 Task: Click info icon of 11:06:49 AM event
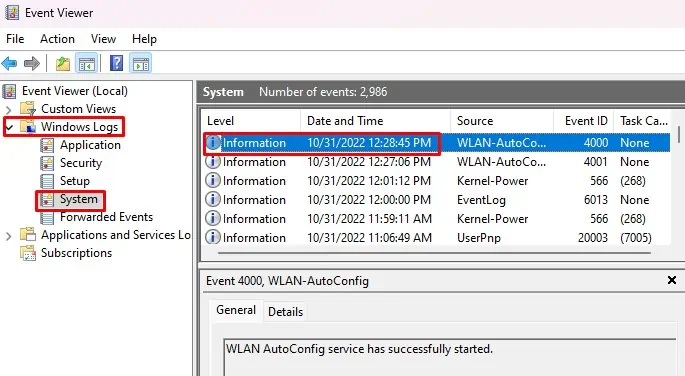pos(213,237)
